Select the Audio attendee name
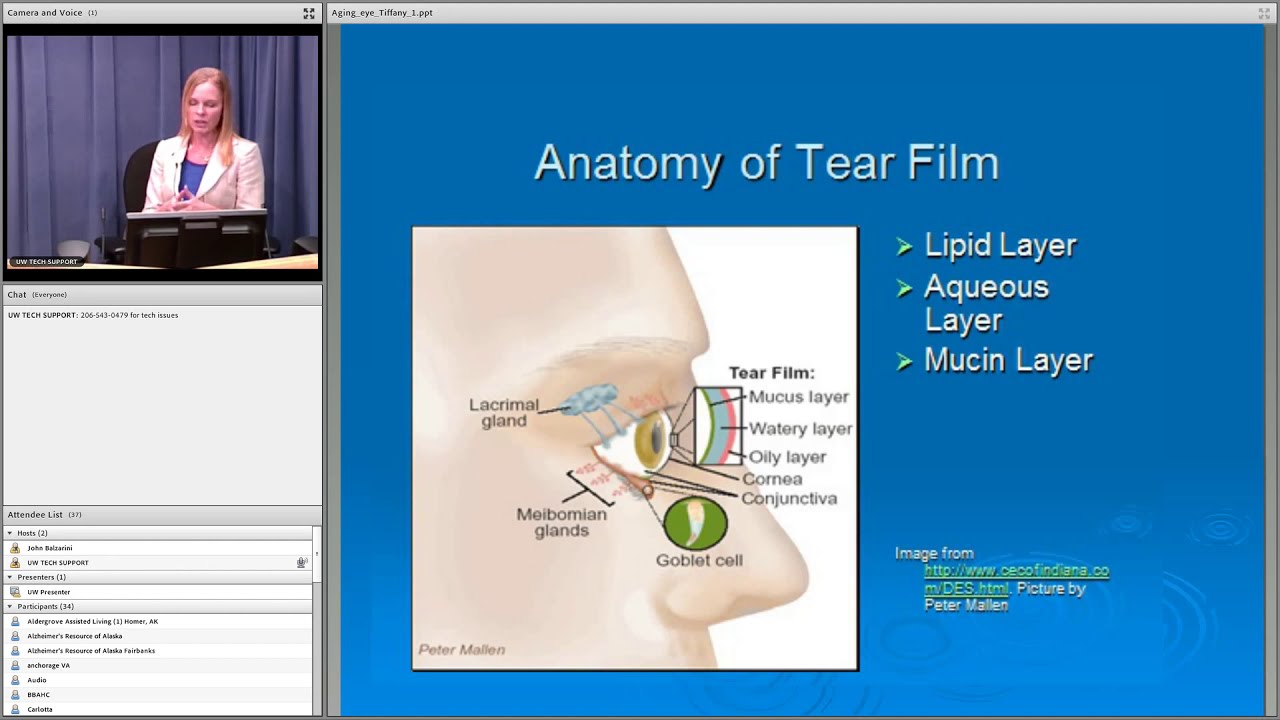Screen dimensions: 1280x720 point(37,680)
